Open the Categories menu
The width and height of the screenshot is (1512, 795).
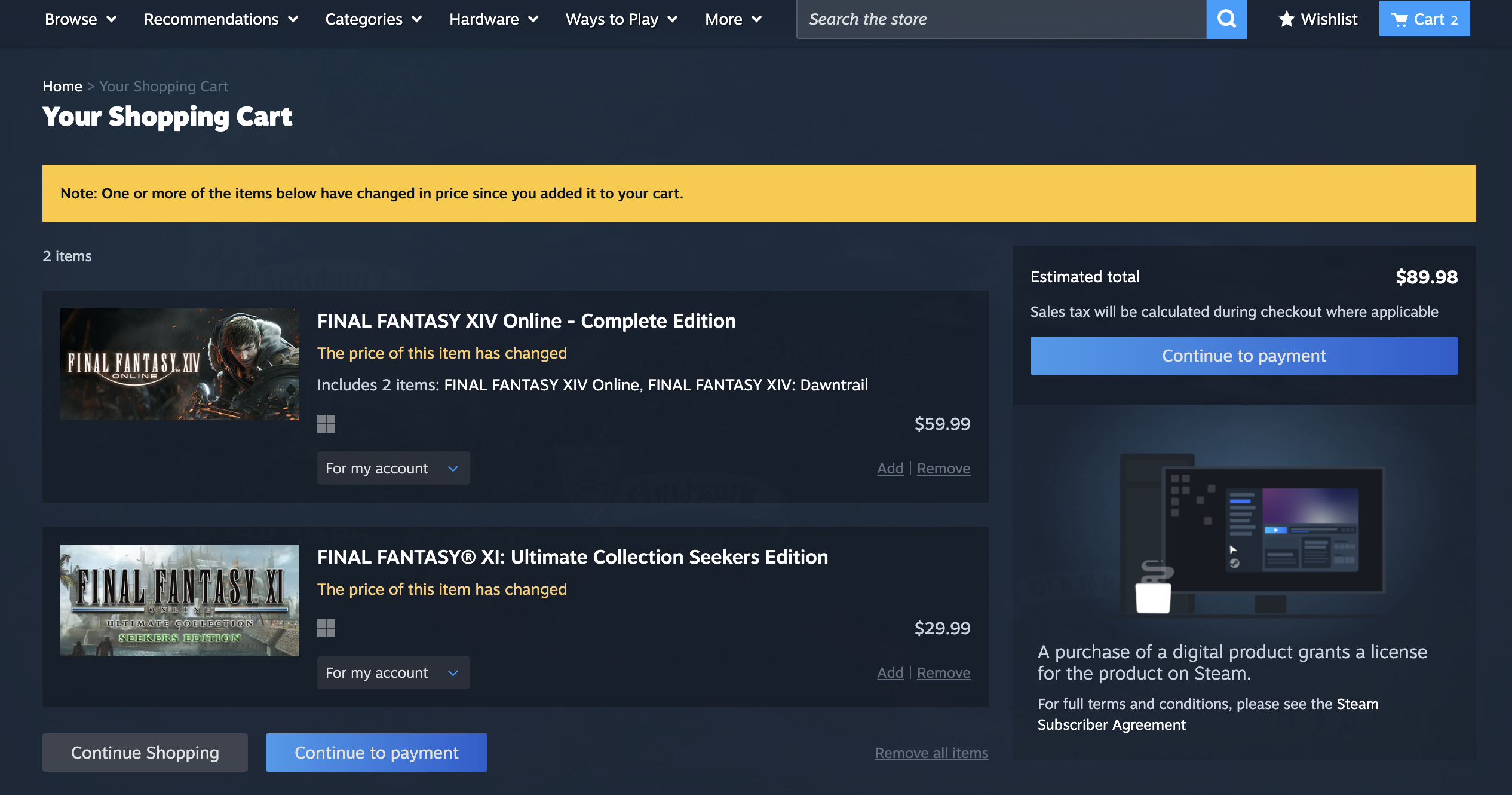373,19
